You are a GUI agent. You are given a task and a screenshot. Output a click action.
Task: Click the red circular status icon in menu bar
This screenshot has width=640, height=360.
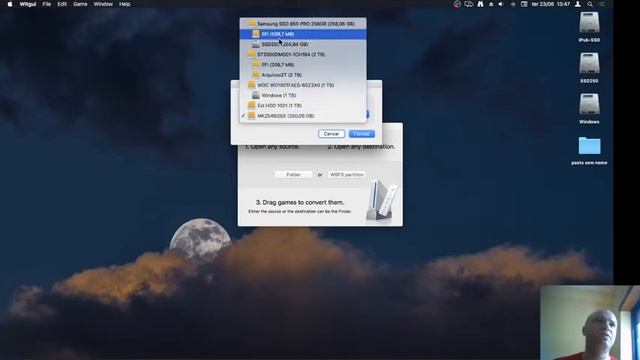pyautogui.click(x=457, y=4)
